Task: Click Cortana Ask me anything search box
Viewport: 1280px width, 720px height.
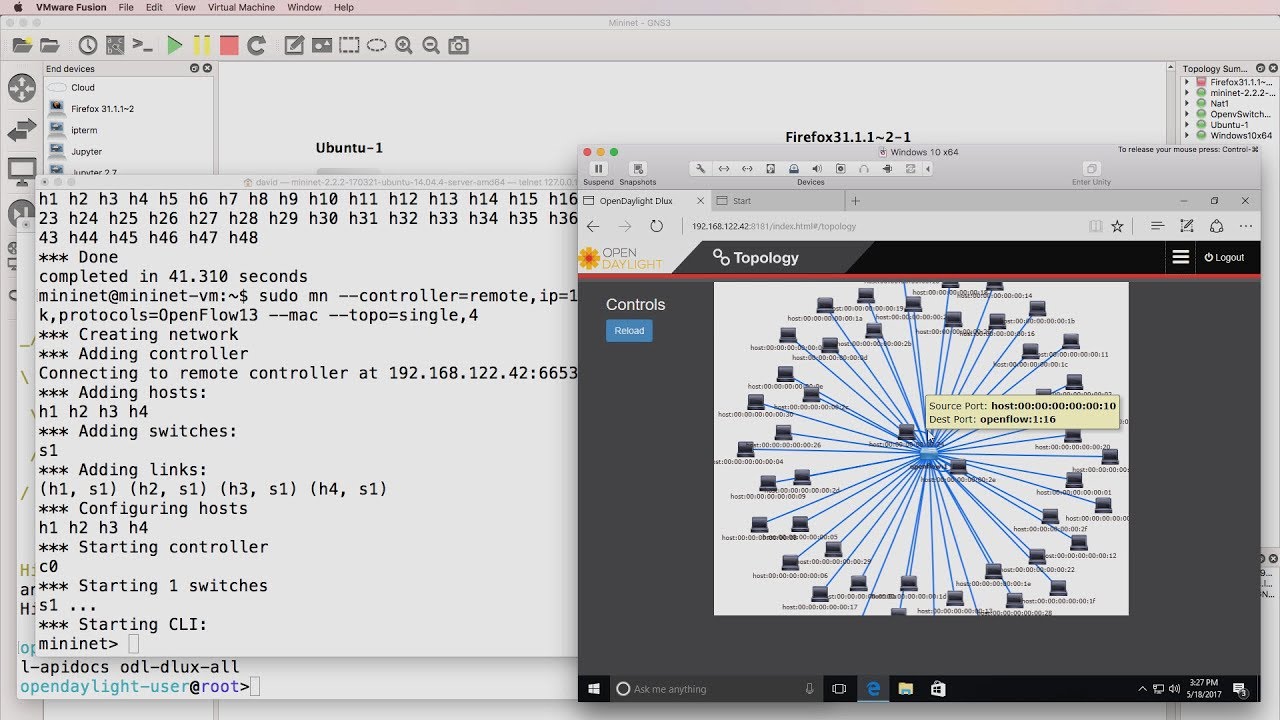Action: pyautogui.click(x=716, y=688)
